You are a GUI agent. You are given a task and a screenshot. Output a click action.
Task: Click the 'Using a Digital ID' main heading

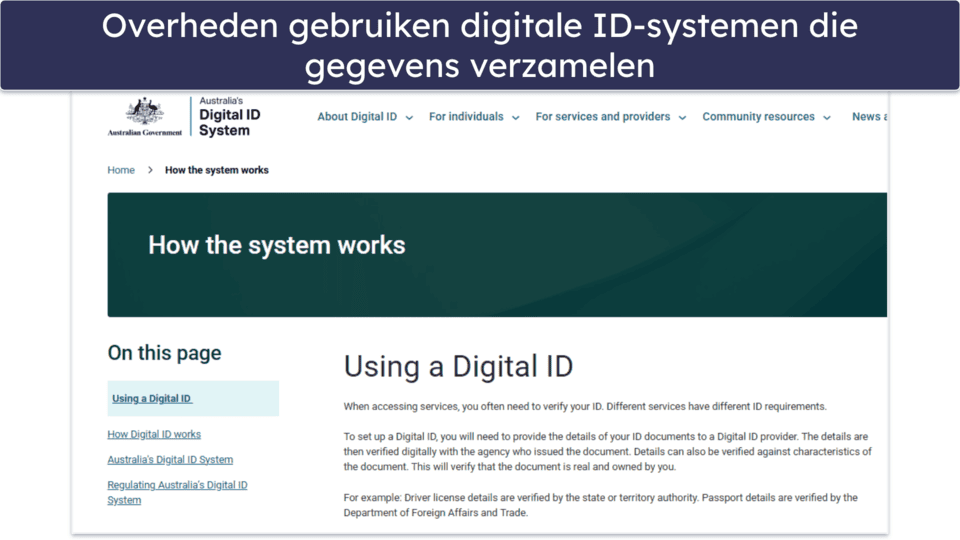pos(458,367)
